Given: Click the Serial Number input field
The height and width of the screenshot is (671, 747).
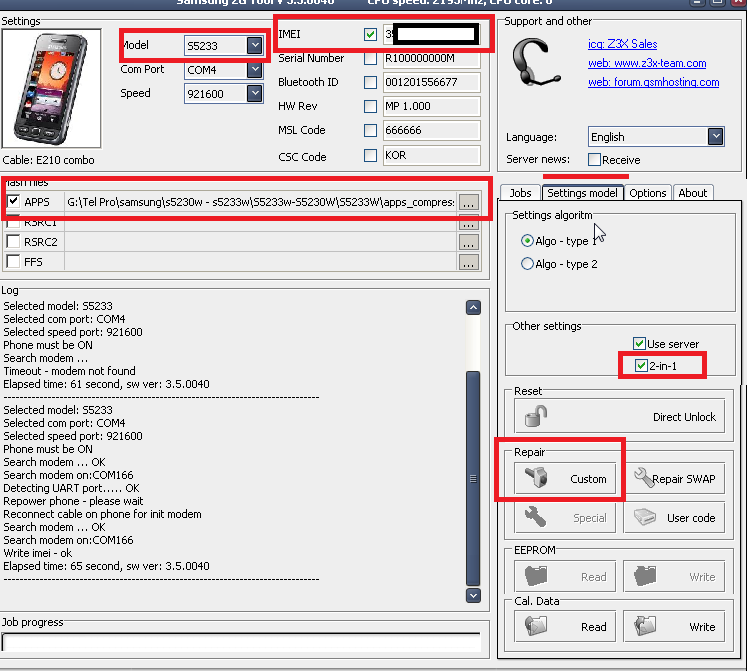Looking at the screenshot, I should click(432, 58).
